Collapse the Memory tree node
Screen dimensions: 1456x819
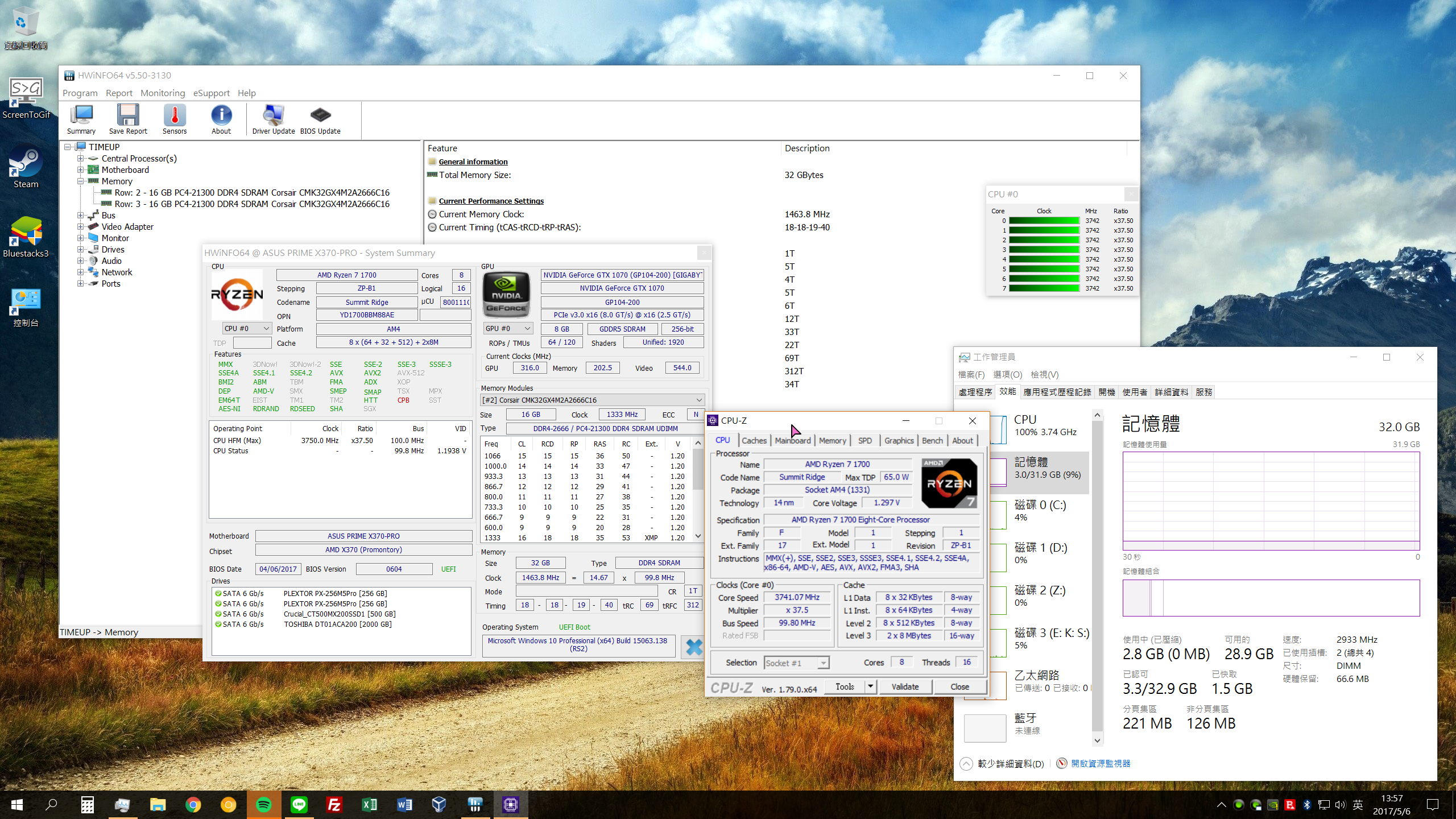click(x=81, y=181)
